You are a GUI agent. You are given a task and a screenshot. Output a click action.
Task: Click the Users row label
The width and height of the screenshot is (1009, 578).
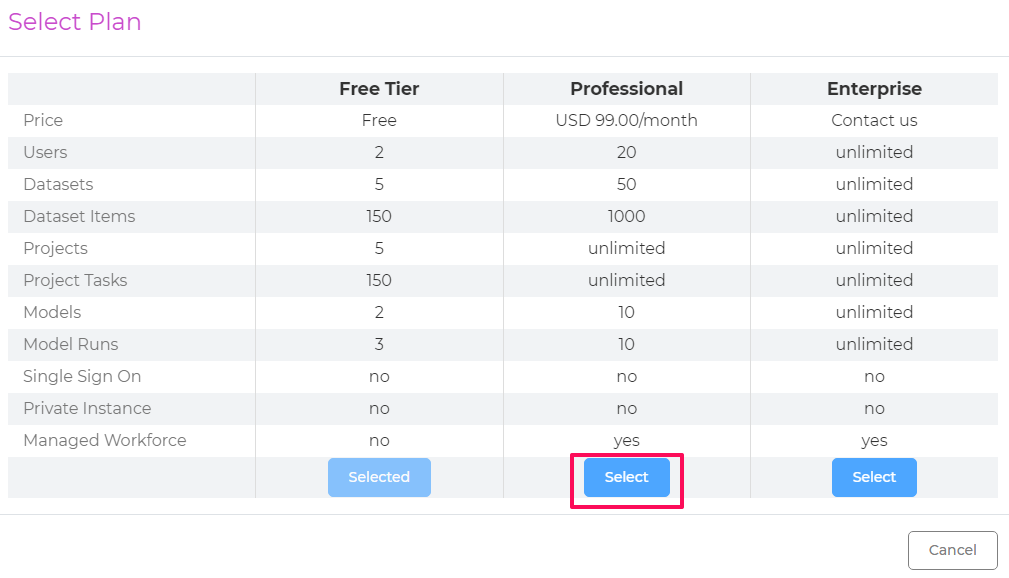pos(45,153)
